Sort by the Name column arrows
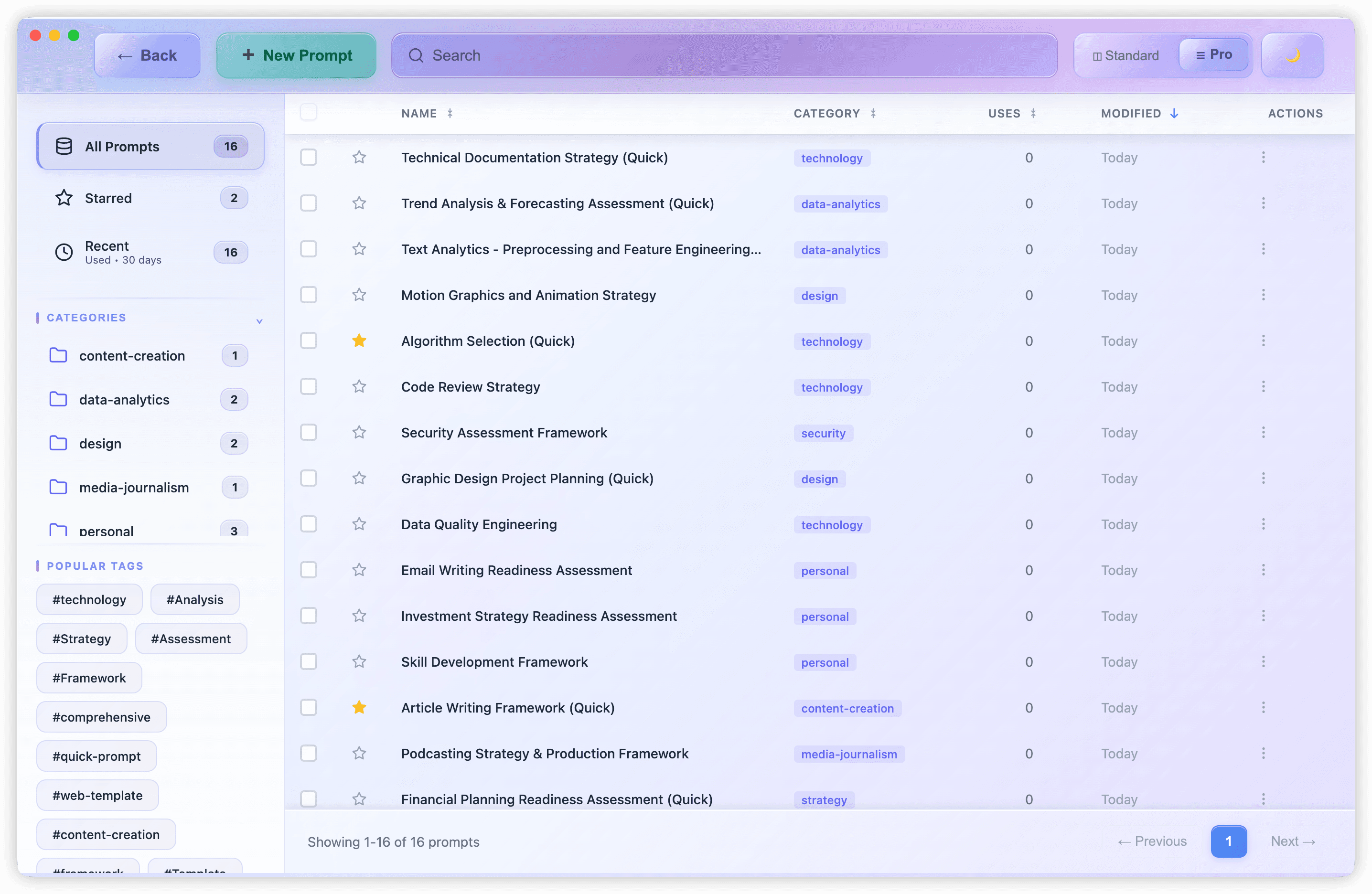1372x894 pixels. (451, 113)
